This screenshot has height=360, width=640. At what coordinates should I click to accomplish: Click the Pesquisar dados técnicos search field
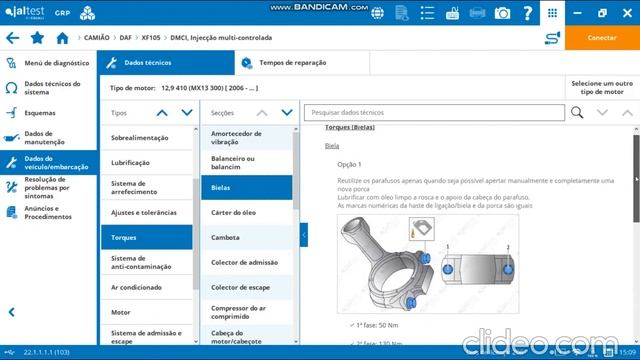point(434,112)
